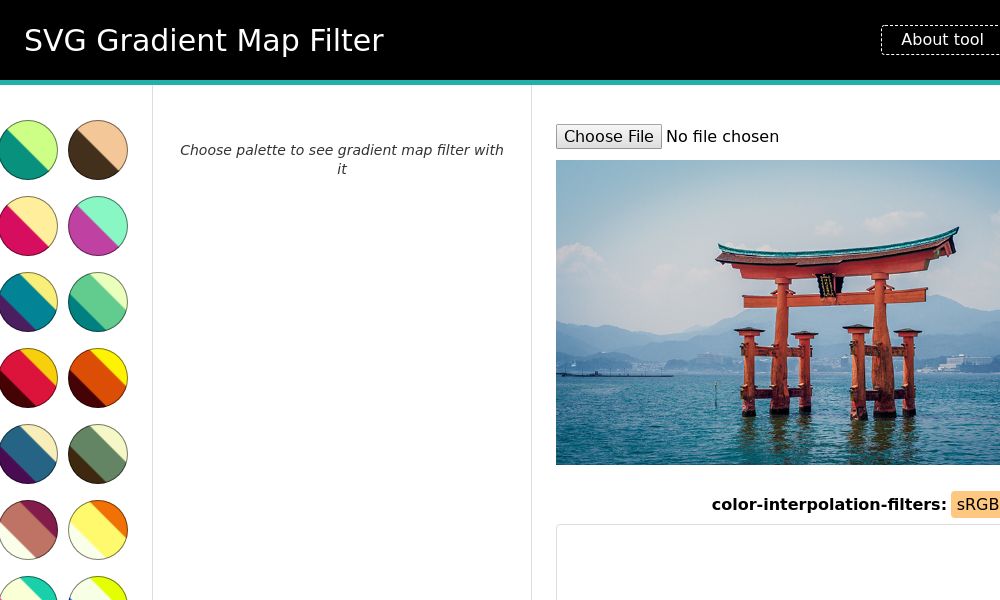Click the 'No file chosen' label

click(722, 136)
